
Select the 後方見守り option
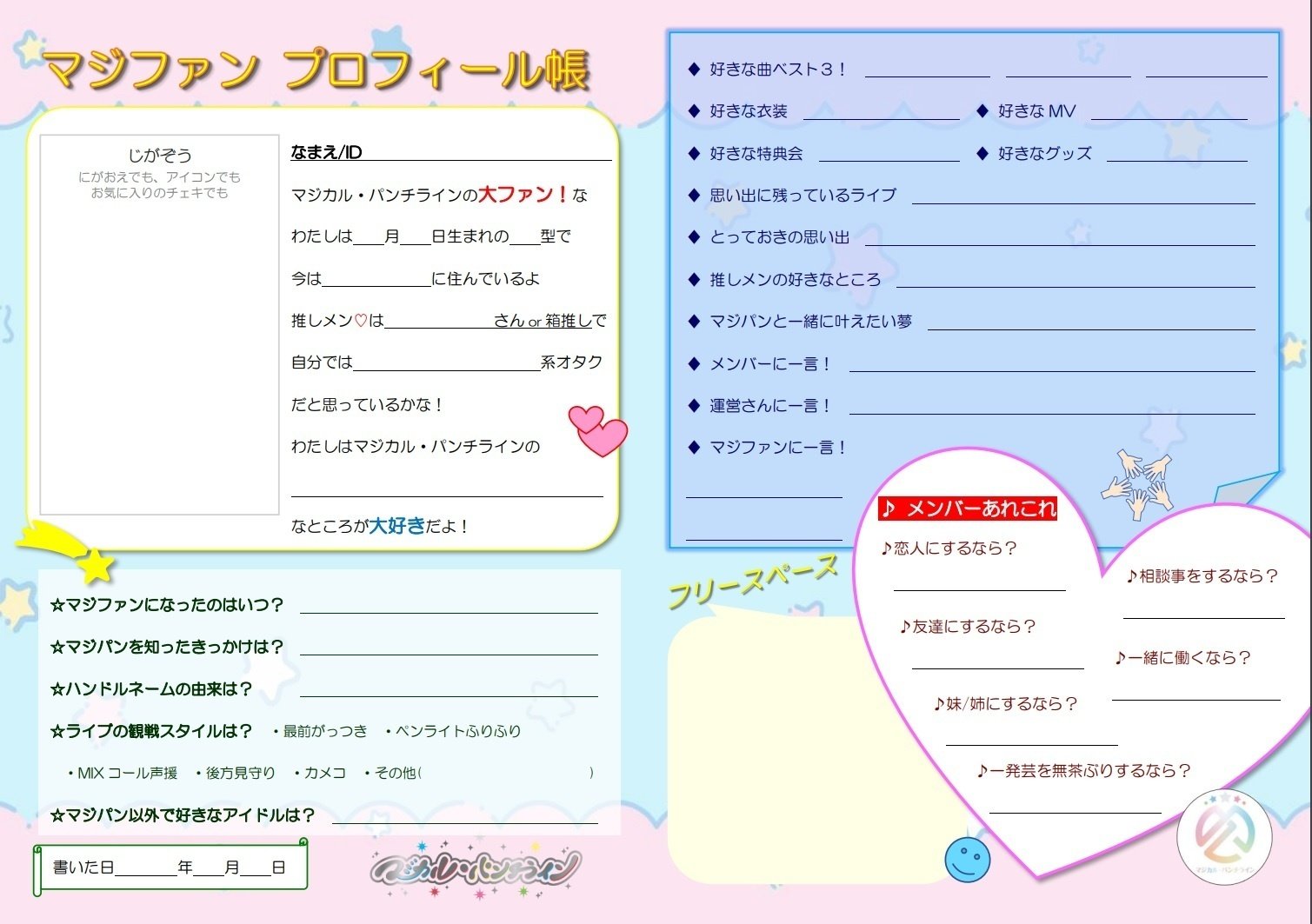click(x=235, y=773)
